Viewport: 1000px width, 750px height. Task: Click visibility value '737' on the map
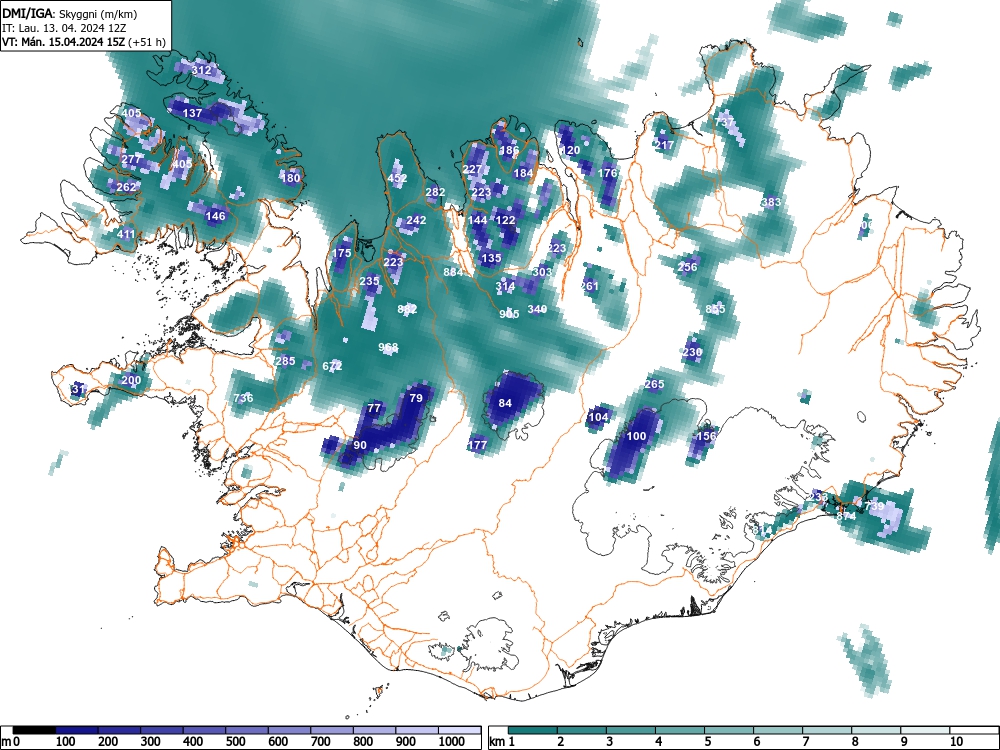click(x=724, y=122)
